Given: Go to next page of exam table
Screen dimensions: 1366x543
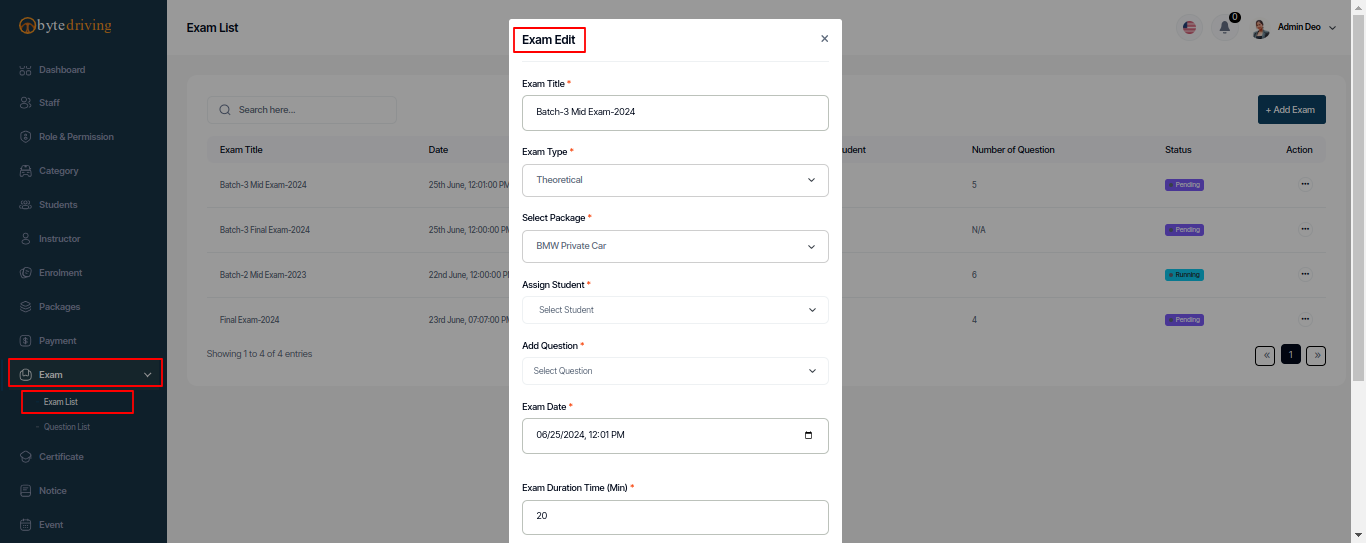Looking at the screenshot, I should point(1316,355).
